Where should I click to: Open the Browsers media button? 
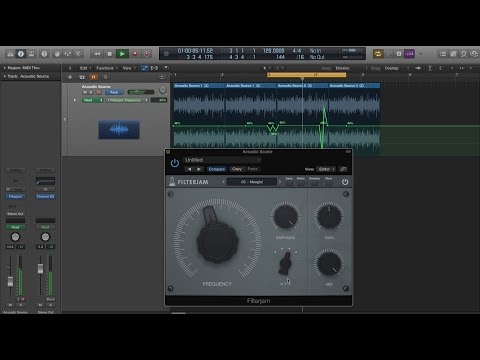[474, 54]
